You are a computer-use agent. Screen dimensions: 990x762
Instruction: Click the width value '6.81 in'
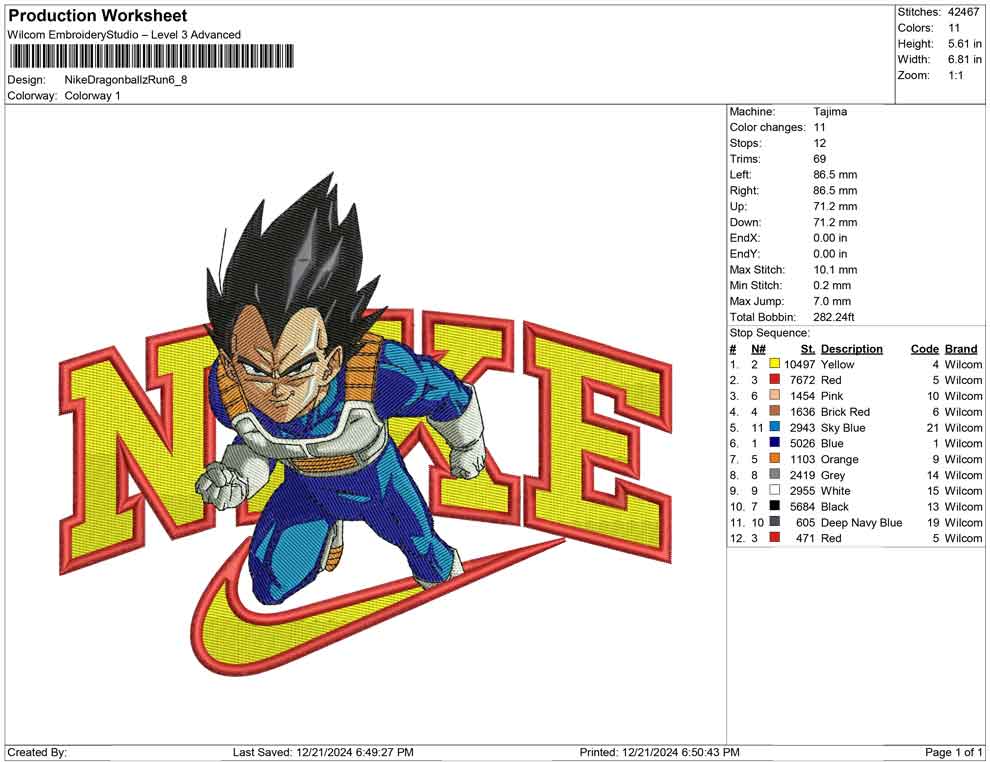tap(964, 59)
